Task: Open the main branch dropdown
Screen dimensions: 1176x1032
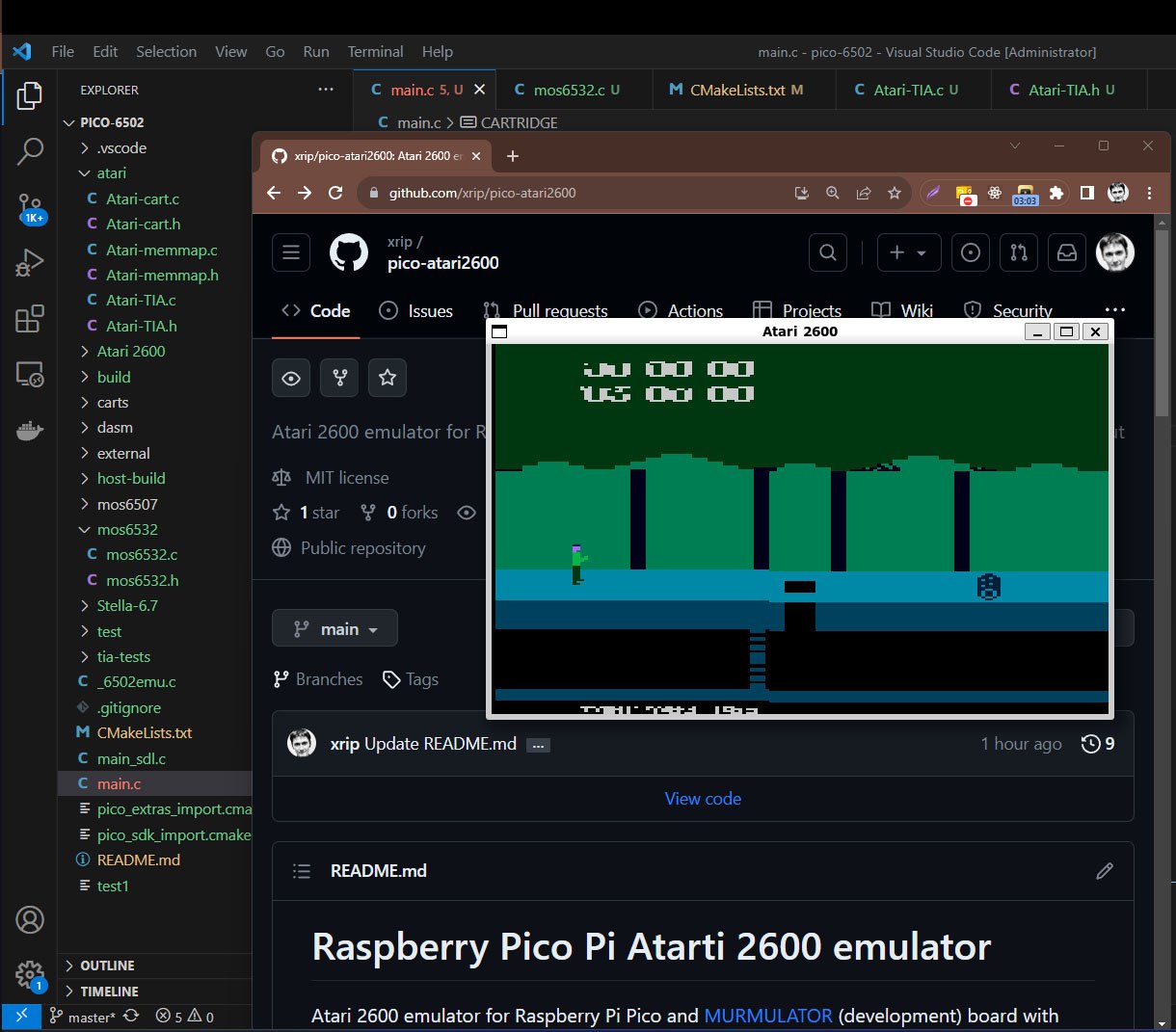Action: [x=334, y=628]
